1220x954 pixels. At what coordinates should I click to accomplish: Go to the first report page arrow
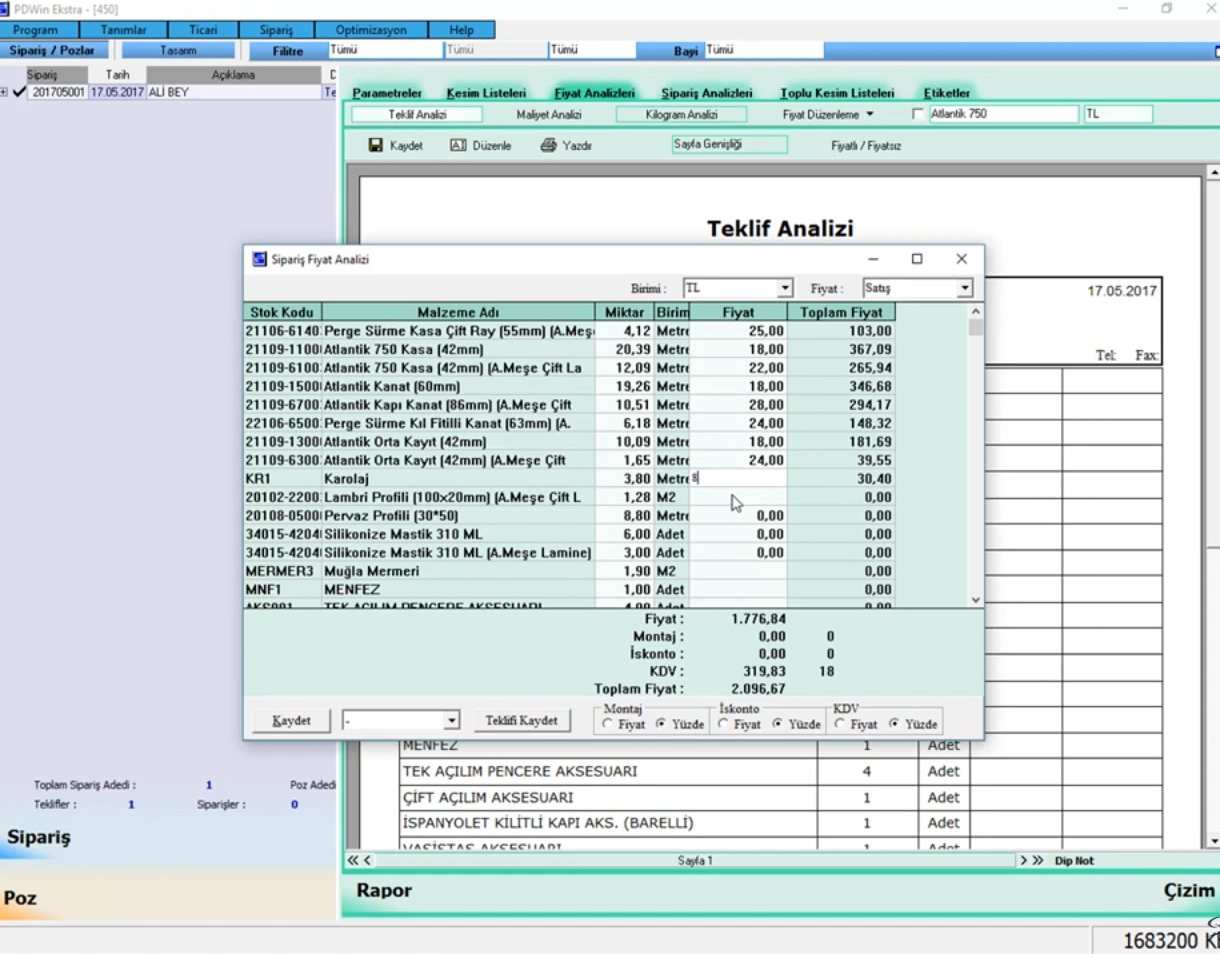pyautogui.click(x=352, y=860)
